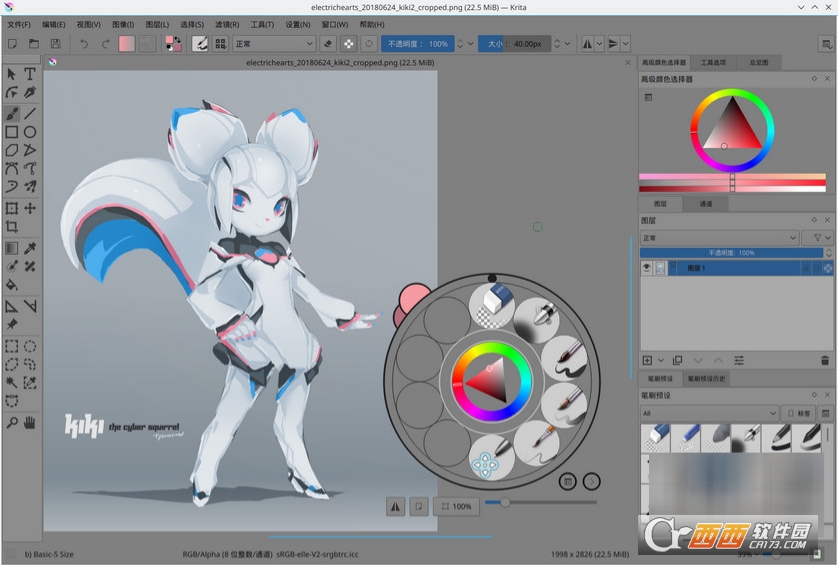This screenshot has height=565, width=838.
Task: Select the Rectangle shape tool
Action: pyautogui.click(x=12, y=131)
